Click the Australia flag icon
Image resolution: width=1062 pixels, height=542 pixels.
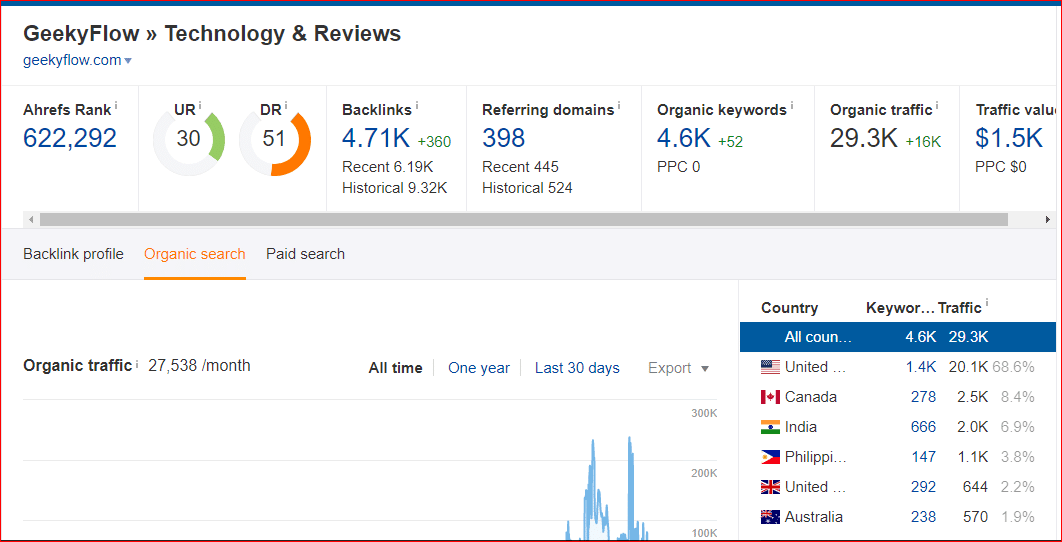[771, 517]
